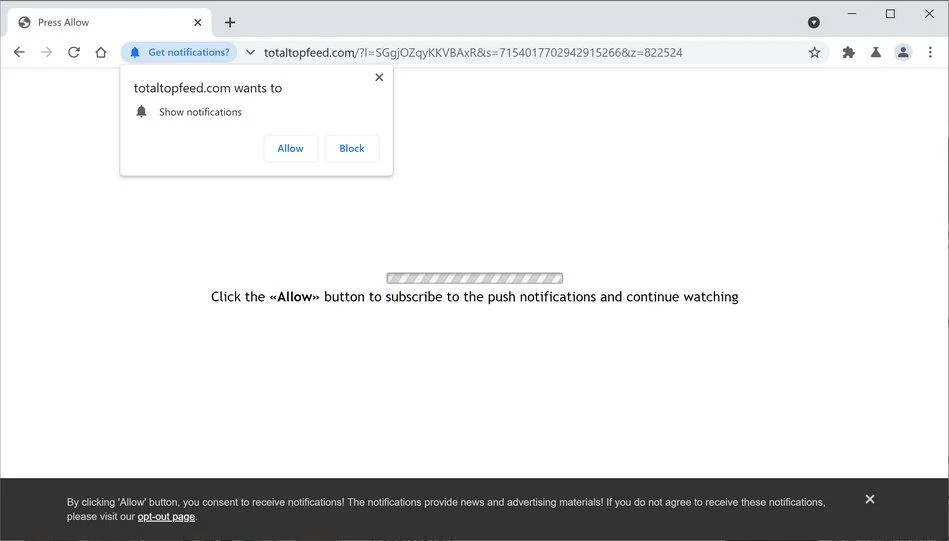Click the bell icon beside Show notifications

click(141, 111)
